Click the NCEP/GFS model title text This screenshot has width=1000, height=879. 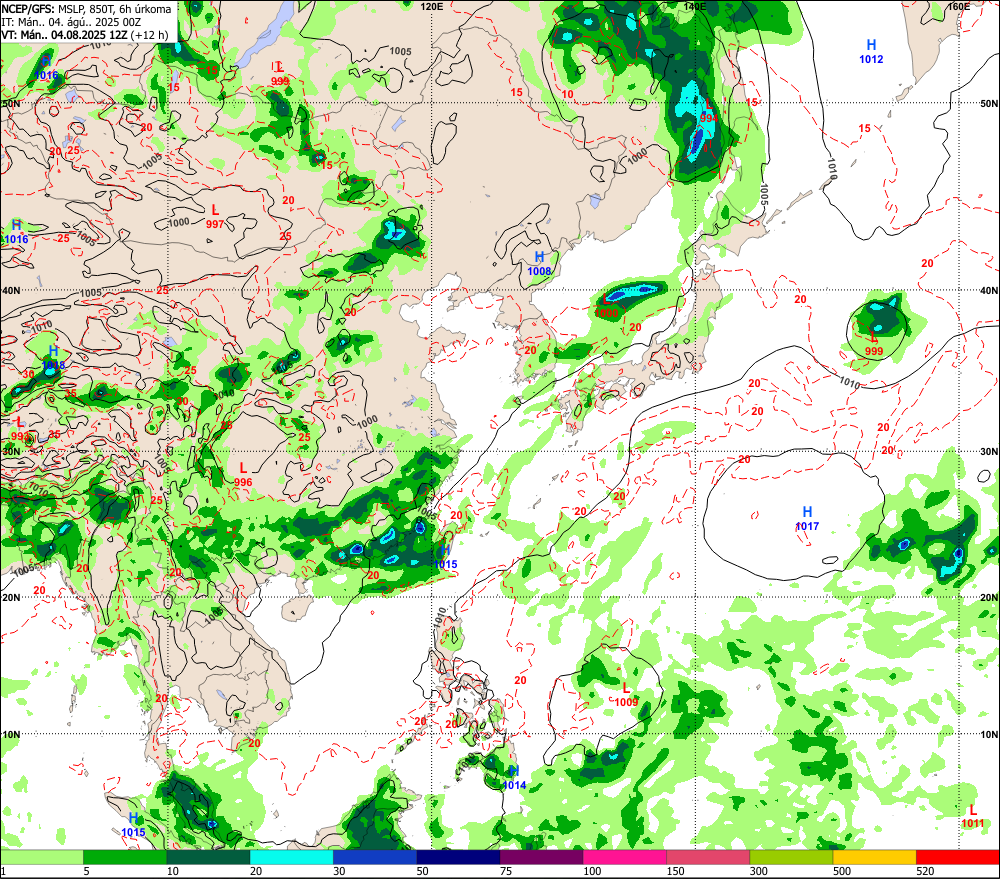pyautogui.click(x=86, y=9)
